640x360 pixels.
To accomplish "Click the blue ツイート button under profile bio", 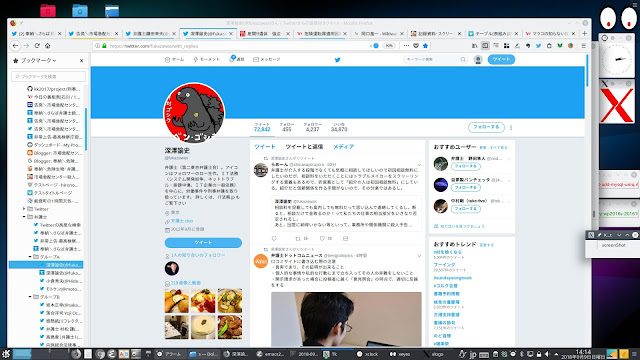I will point(203,242).
